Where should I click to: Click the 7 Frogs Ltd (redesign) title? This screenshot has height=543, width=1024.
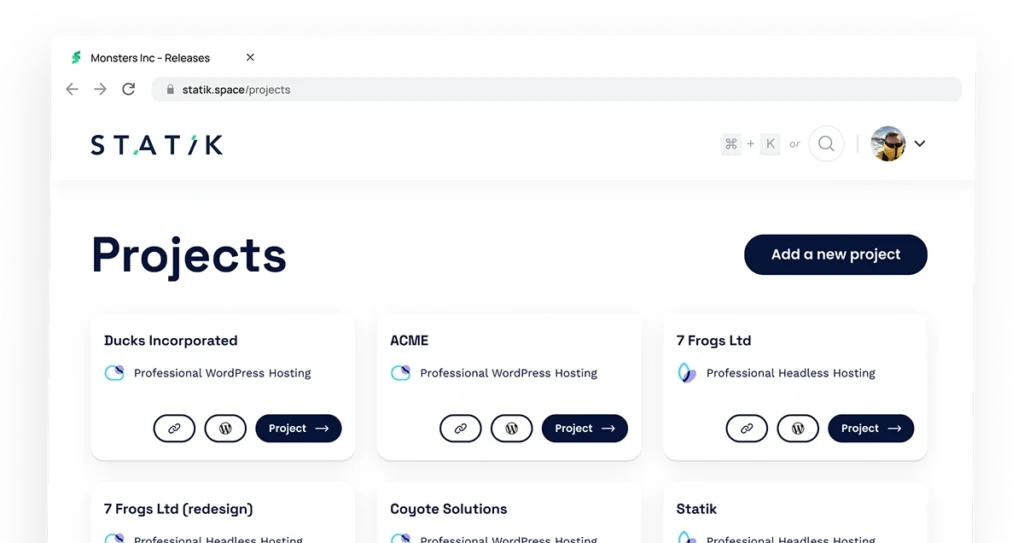(x=178, y=509)
